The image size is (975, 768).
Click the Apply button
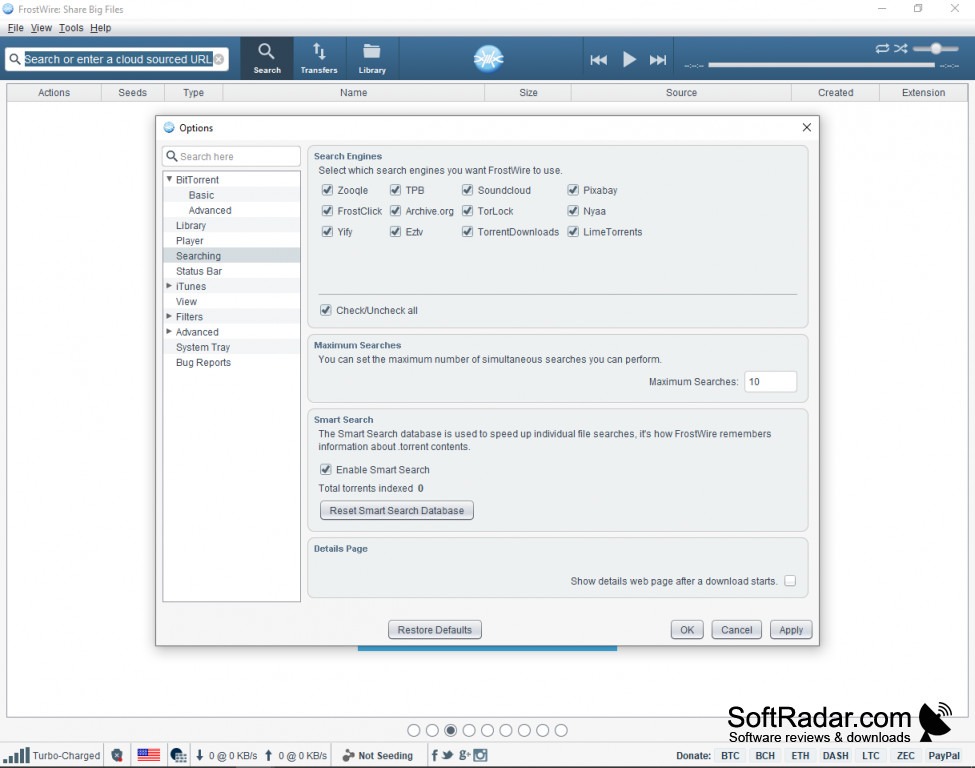[x=791, y=629]
